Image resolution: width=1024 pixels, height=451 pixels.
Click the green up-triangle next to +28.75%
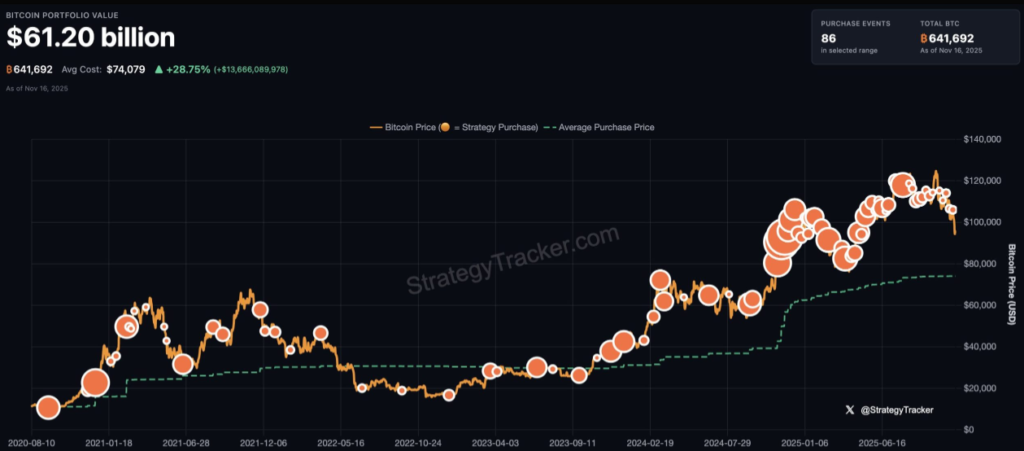[x=157, y=70]
